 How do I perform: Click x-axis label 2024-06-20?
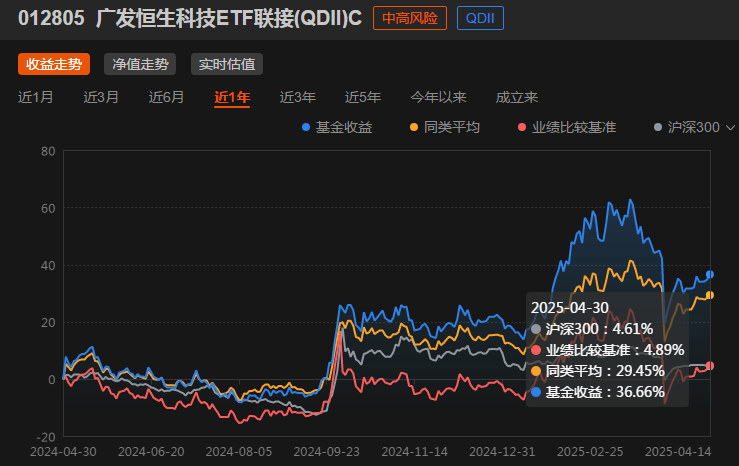(x=151, y=452)
